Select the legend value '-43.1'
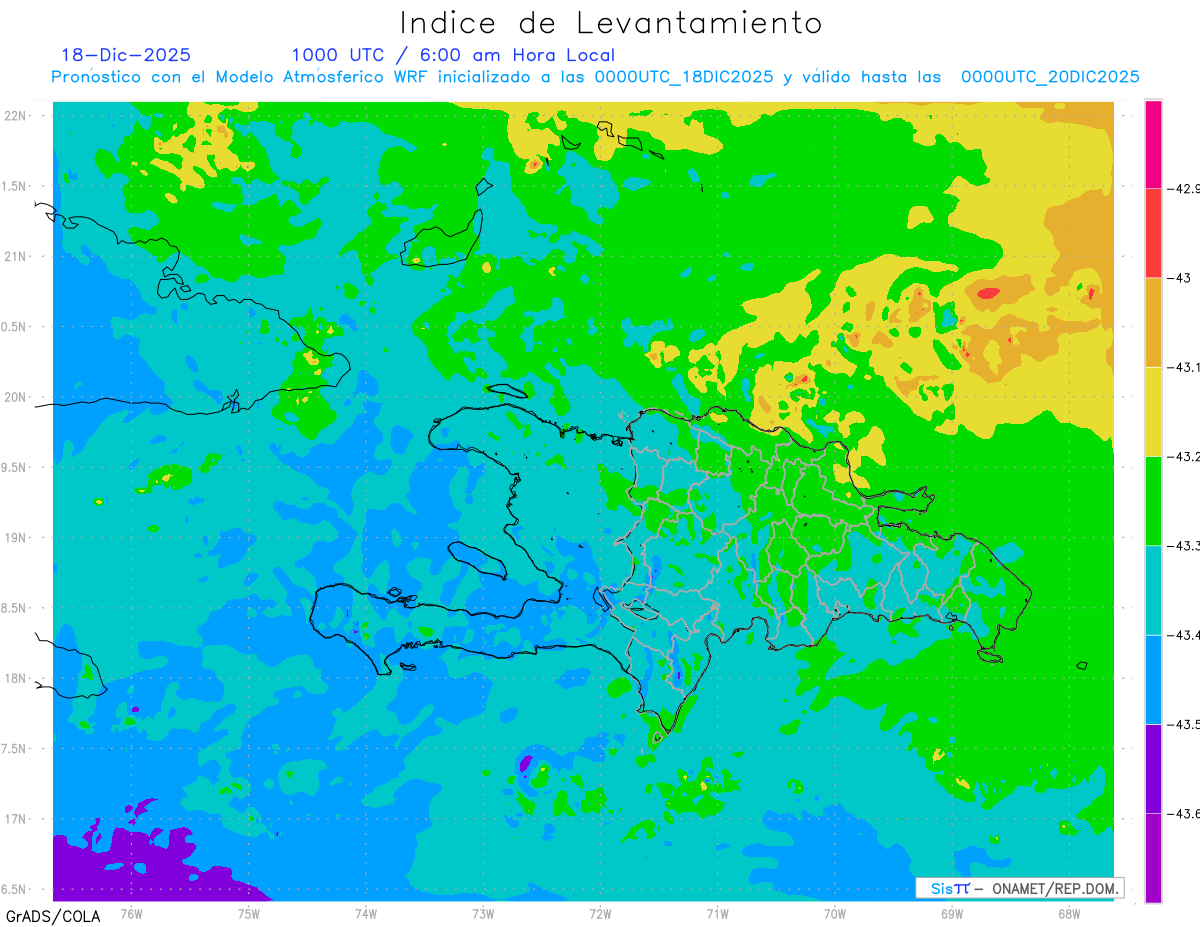1200x927 pixels. [x=1183, y=367]
